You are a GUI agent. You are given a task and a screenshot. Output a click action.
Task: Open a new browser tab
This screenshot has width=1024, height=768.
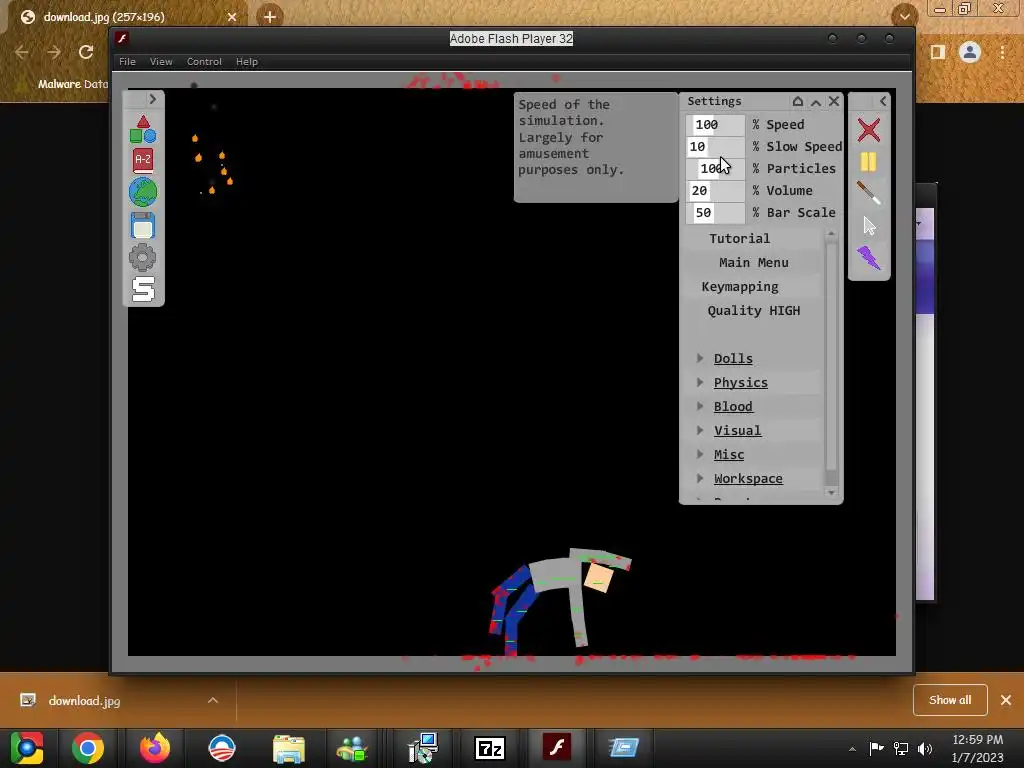pyautogui.click(x=270, y=16)
